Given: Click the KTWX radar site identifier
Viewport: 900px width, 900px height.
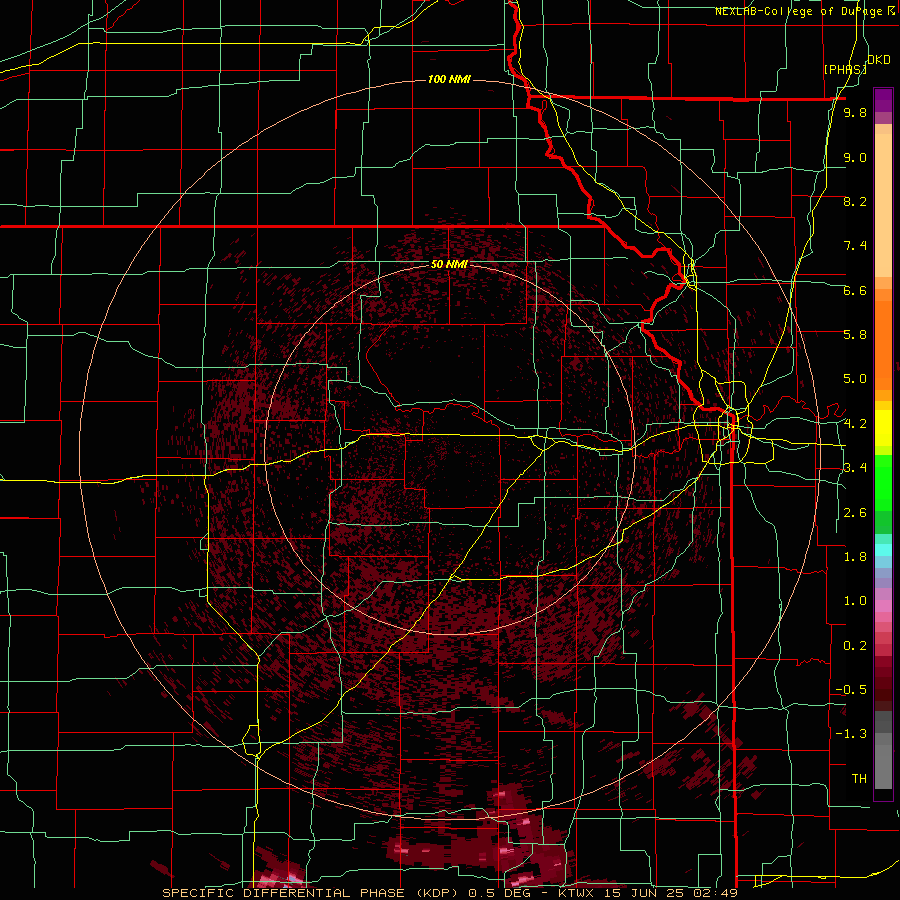Looking at the screenshot, I should click(577, 893).
